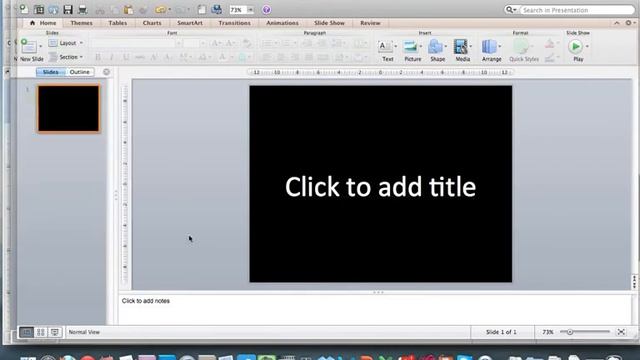Open the Slide Show ribbon tab
Image resolution: width=640 pixels, height=360 pixels.
329,23
